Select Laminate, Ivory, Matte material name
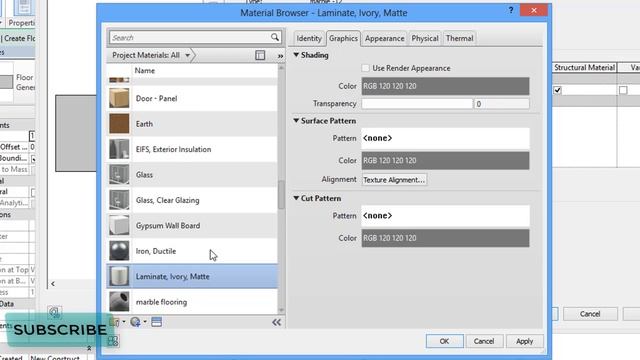 click(173, 277)
